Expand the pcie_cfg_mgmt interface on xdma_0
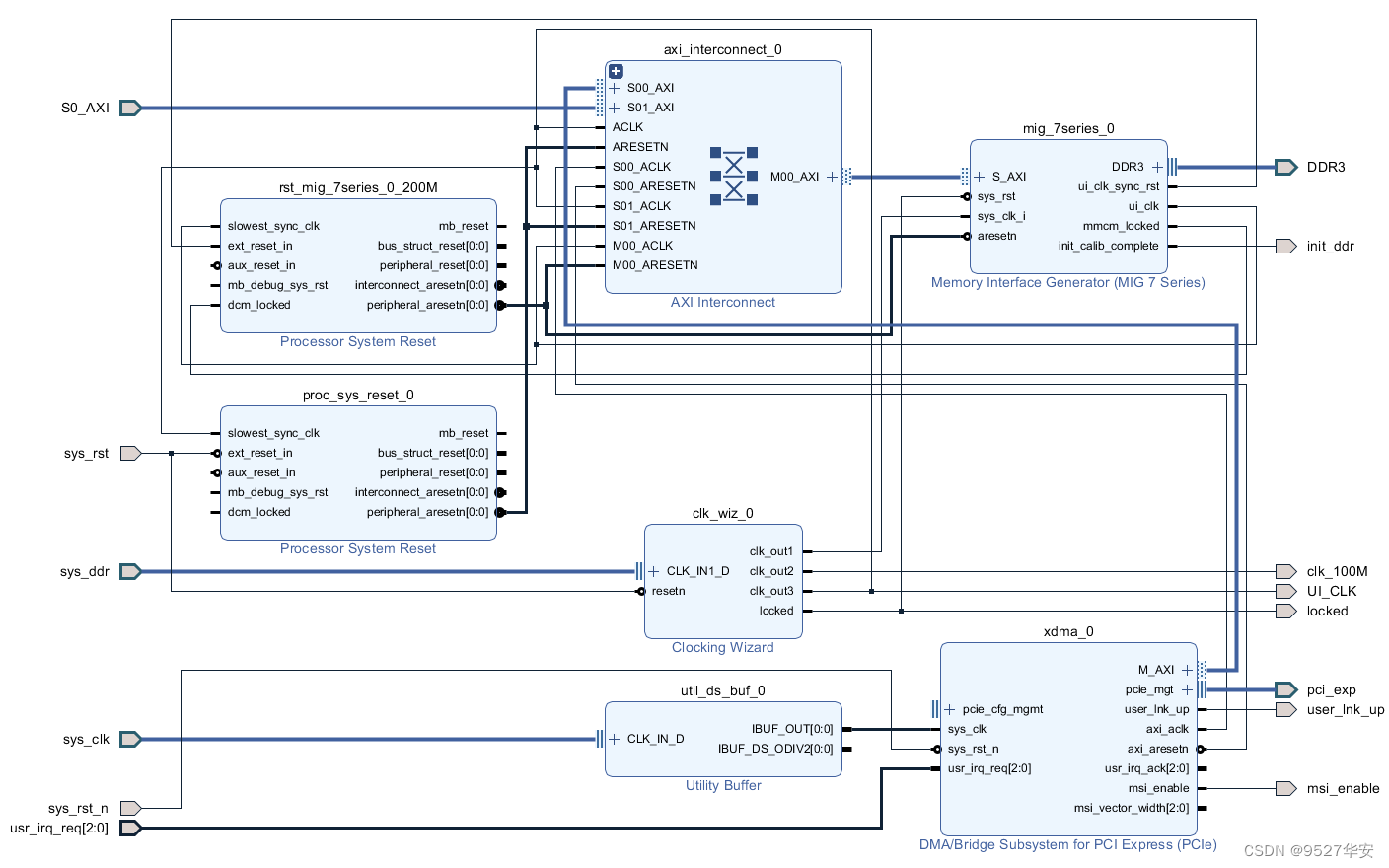The image size is (1389, 868). tap(950, 709)
